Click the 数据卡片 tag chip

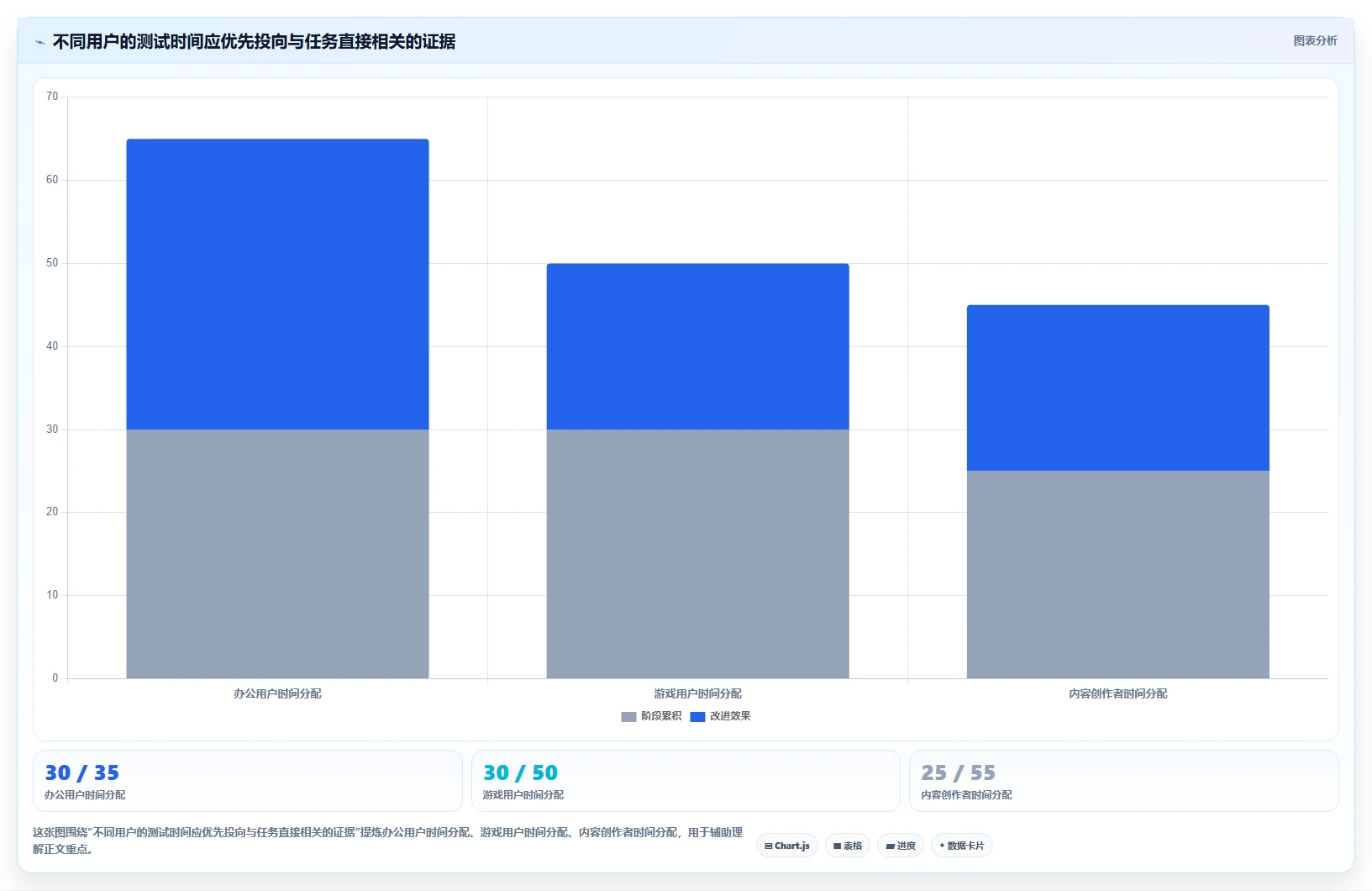[962, 846]
